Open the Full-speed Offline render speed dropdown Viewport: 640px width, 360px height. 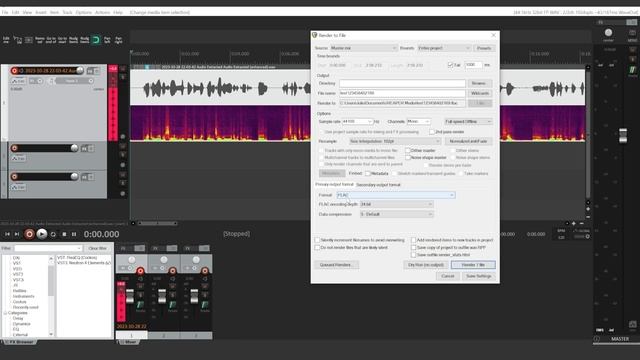(468, 122)
